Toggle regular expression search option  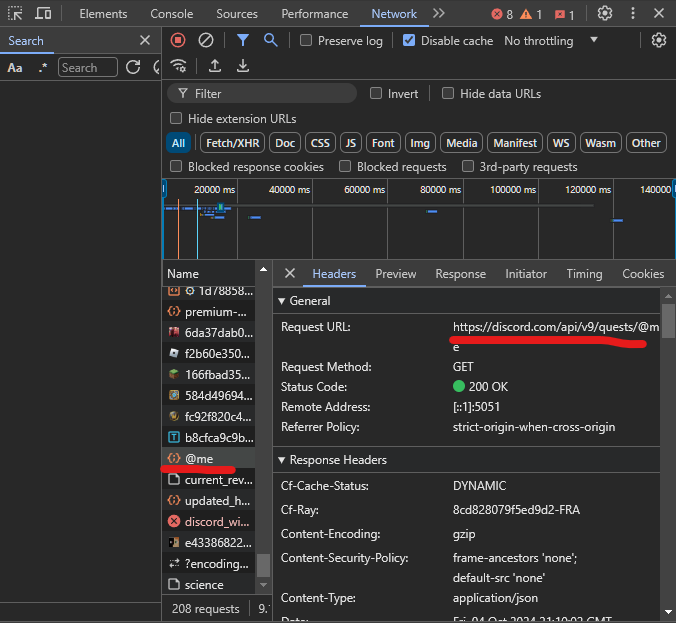pyautogui.click(x=42, y=68)
